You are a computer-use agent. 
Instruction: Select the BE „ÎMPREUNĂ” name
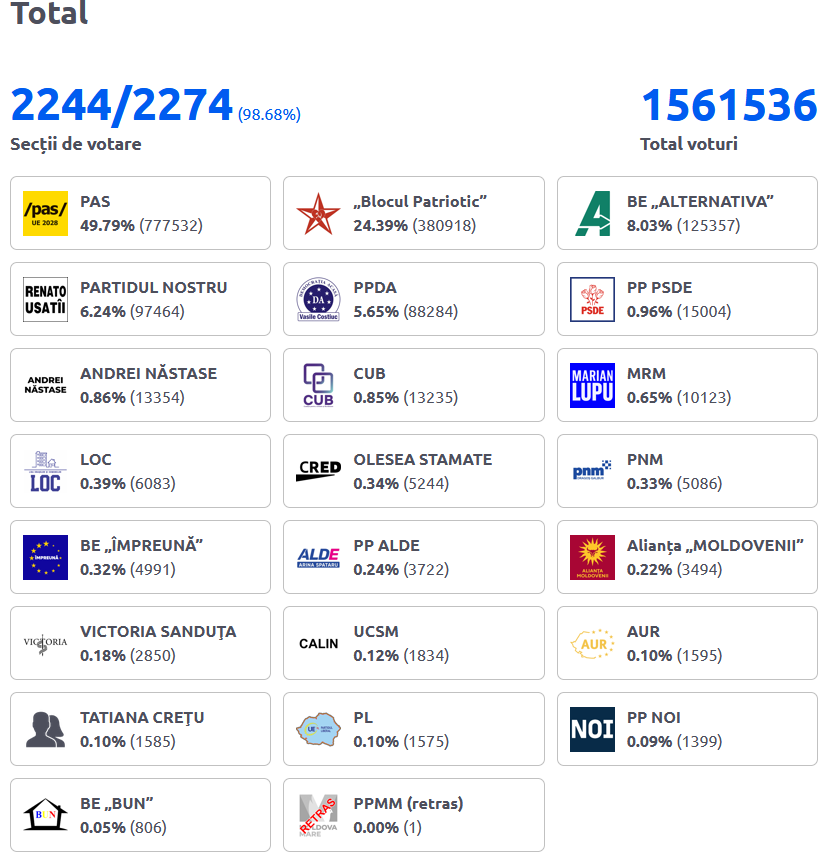coord(141,545)
